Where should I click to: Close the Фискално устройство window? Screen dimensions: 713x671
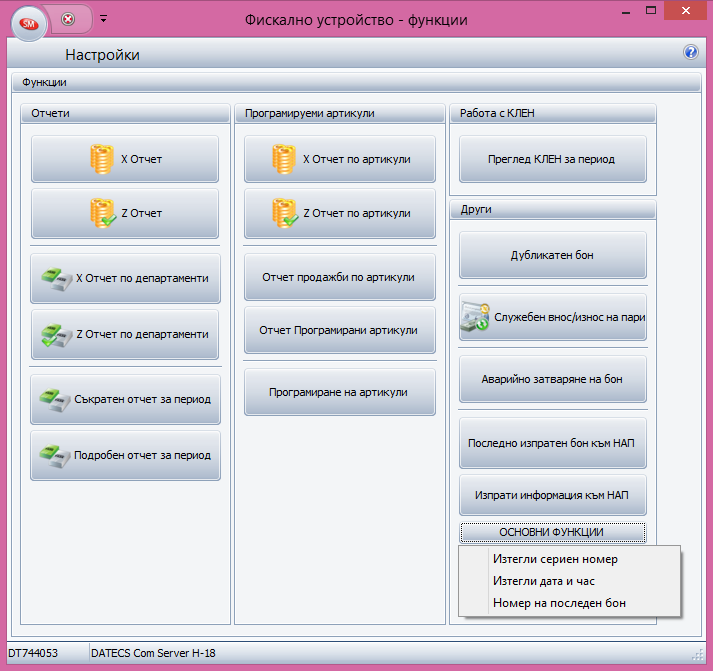click(x=686, y=10)
